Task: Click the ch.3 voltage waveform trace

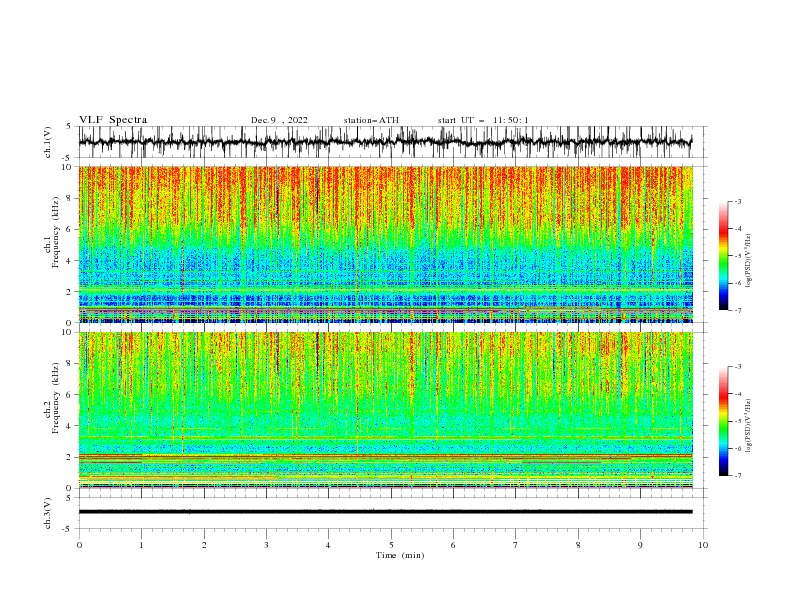Action: (385, 512)
